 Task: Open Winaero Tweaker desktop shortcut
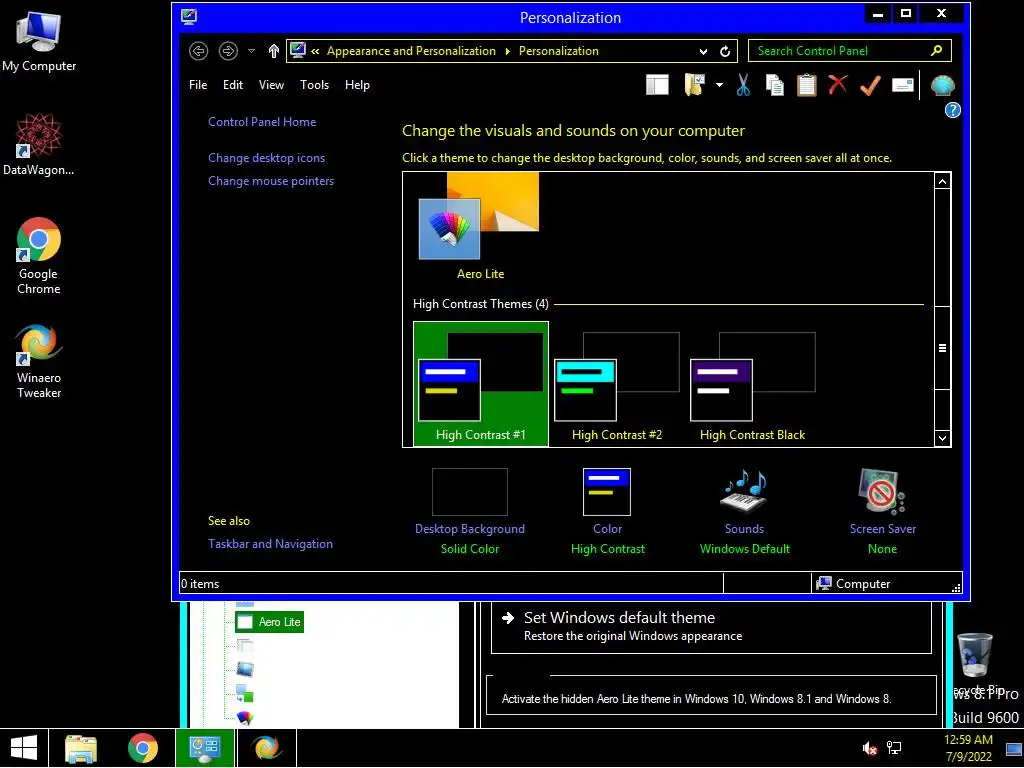pyautogui.click(x=39, y=361)
